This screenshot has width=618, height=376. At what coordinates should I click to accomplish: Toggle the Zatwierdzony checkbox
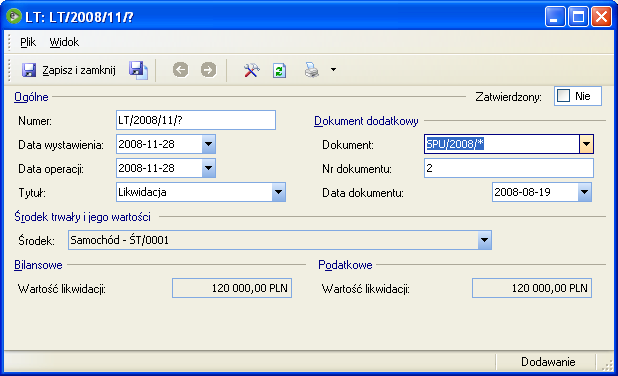coord(564,96)
